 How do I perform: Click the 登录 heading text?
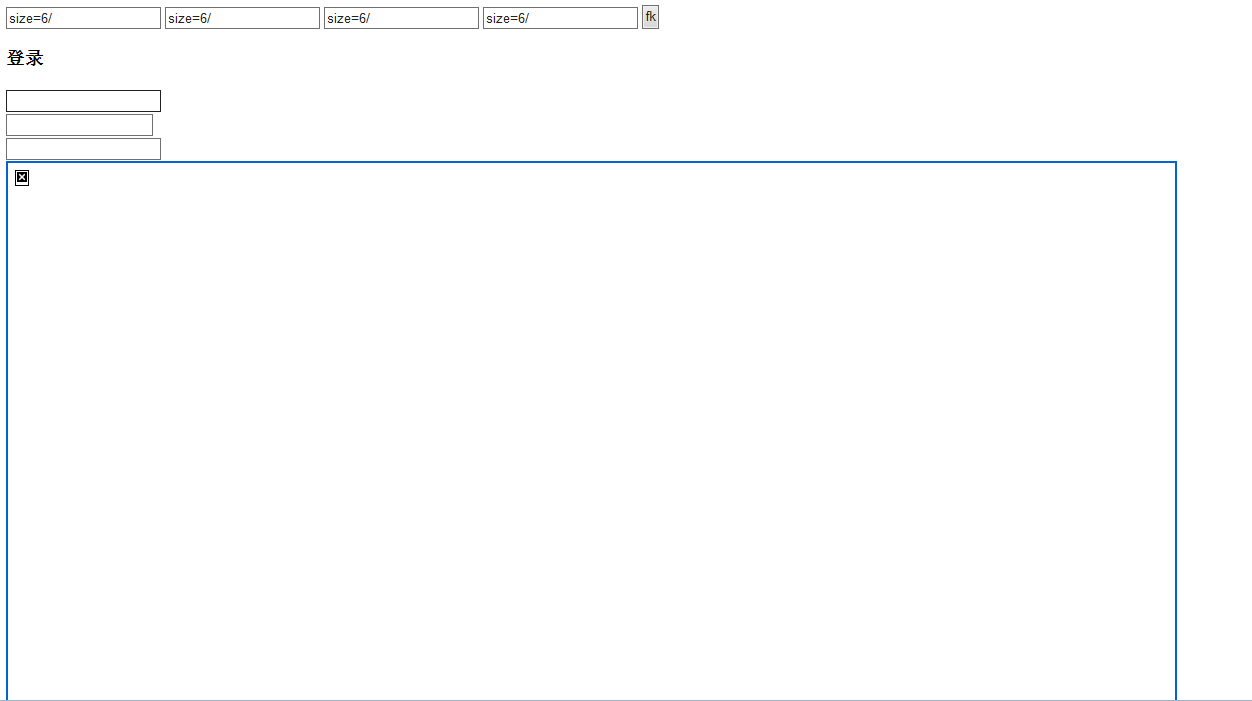25,58
